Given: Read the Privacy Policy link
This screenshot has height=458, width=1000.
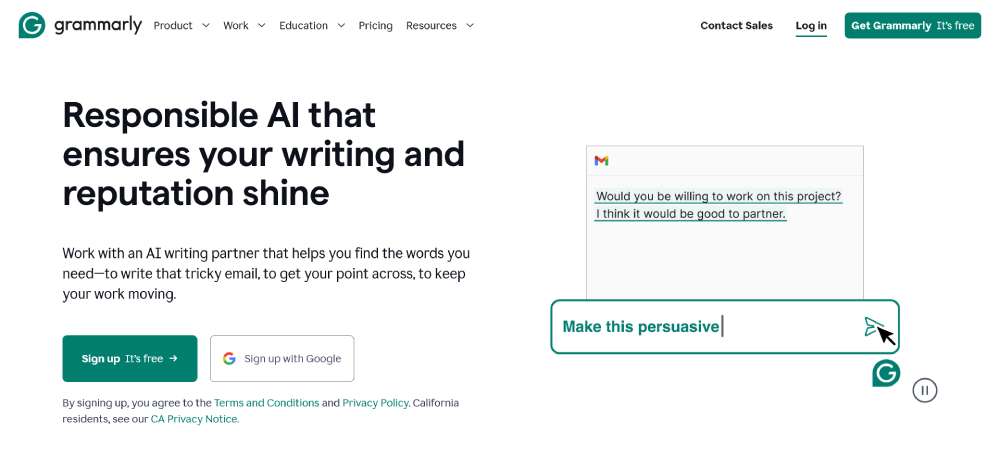Looking at the screenshot, I should coord(375,403).
